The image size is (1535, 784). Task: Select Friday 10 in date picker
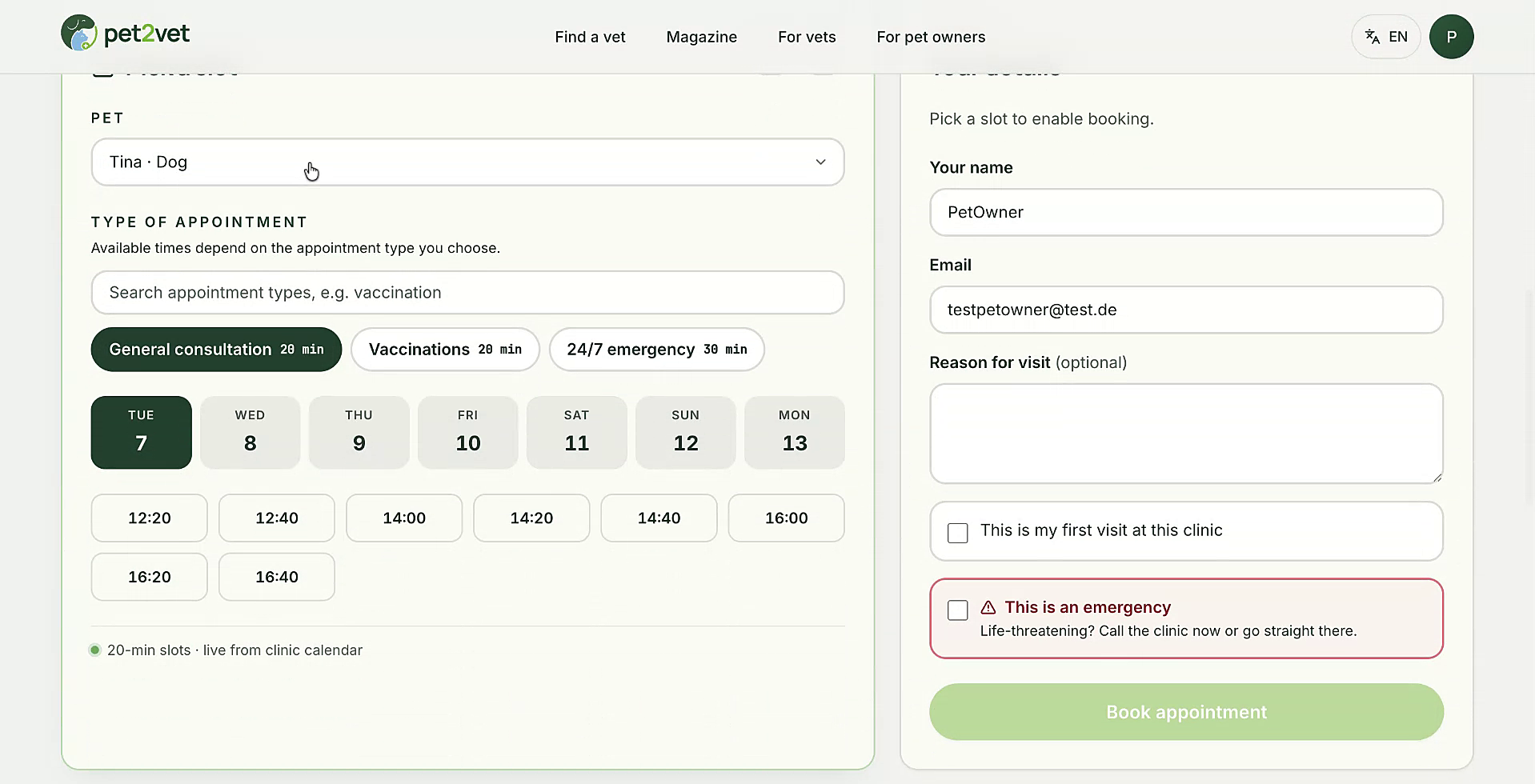click(468, 432)
